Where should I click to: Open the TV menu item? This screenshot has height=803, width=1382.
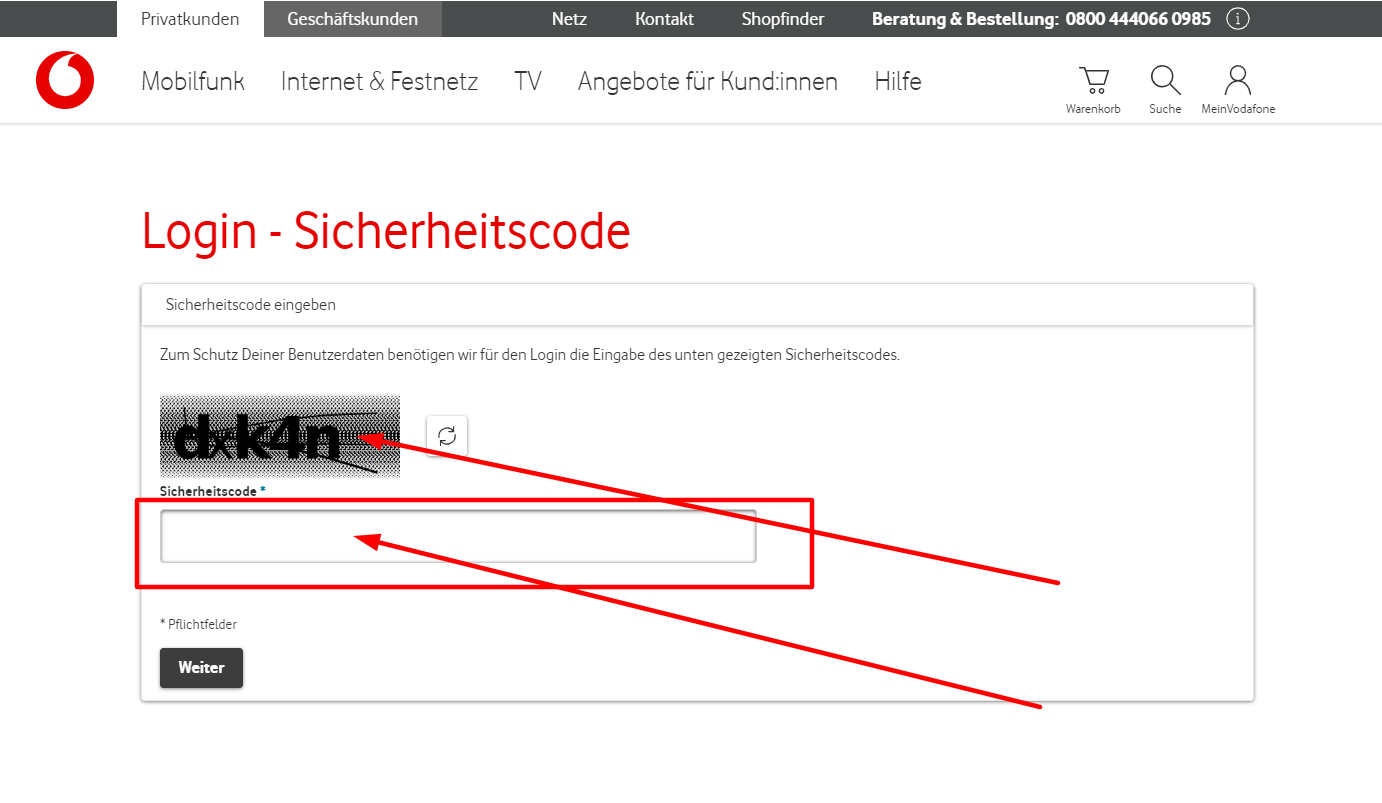527,81
